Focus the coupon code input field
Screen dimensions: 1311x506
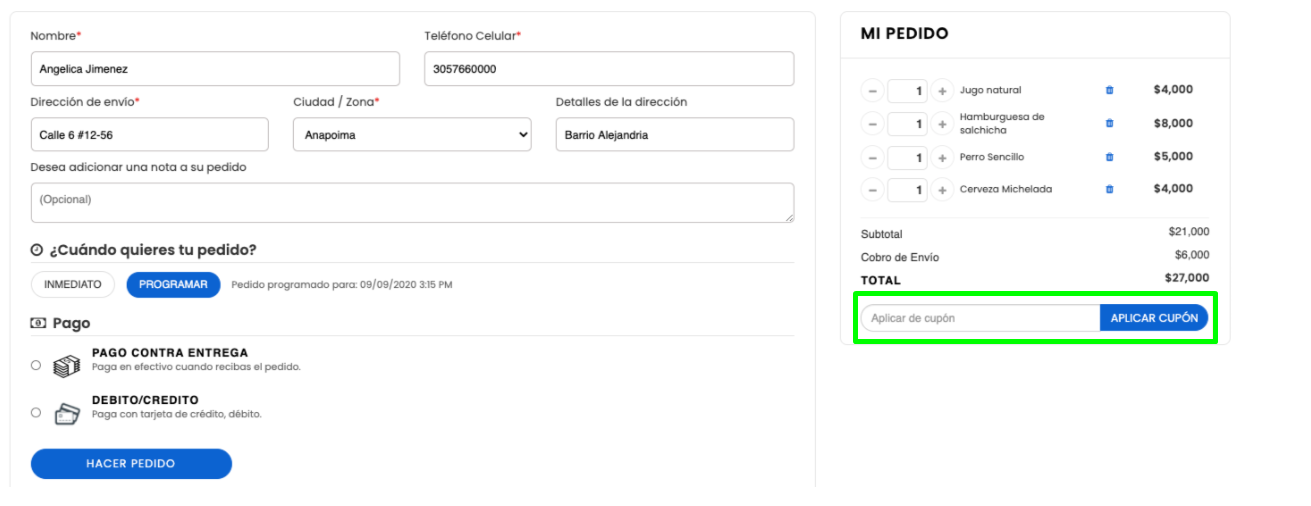[x=980, y=318]
